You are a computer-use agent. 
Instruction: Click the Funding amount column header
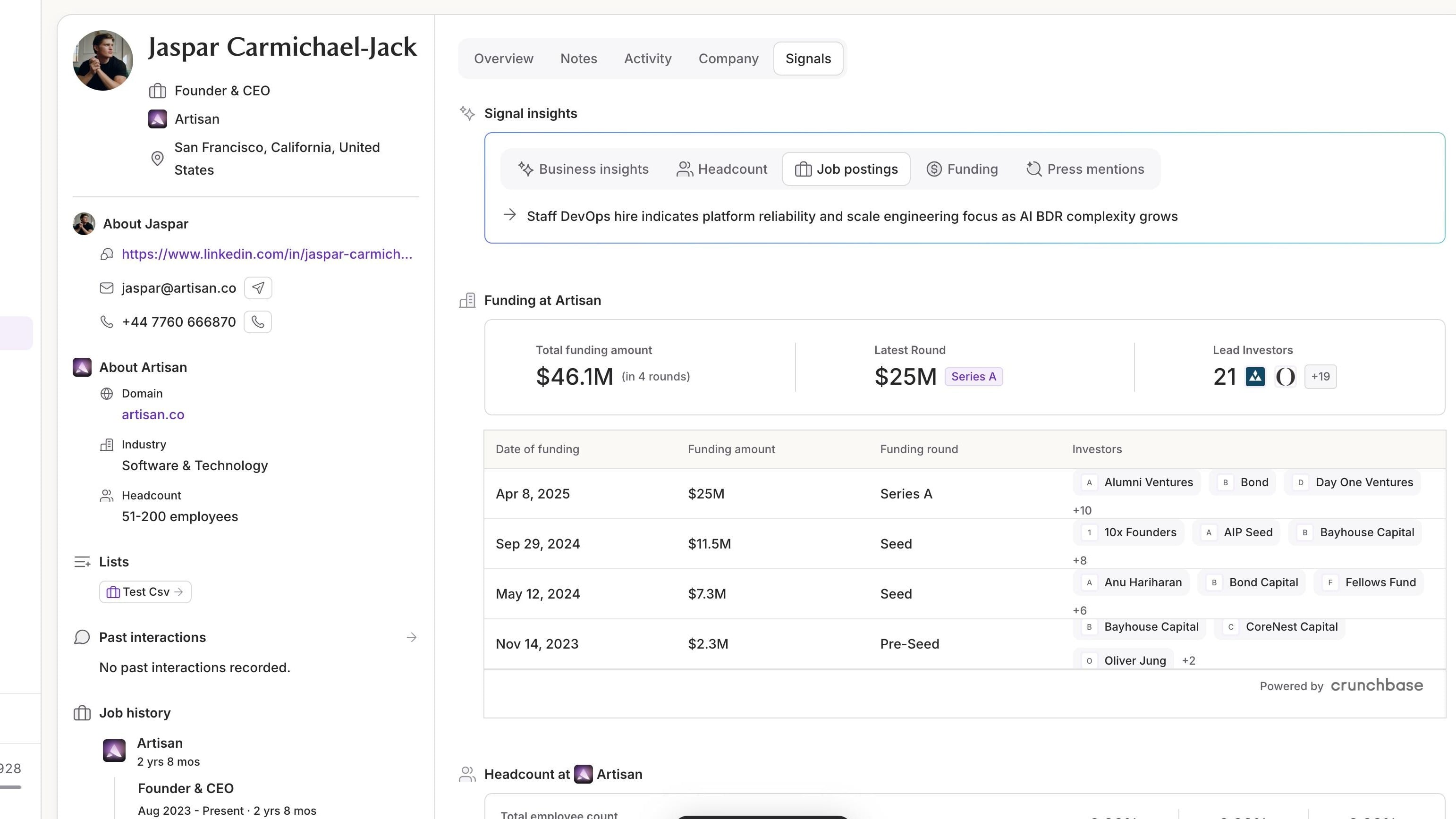coord(731,449)
